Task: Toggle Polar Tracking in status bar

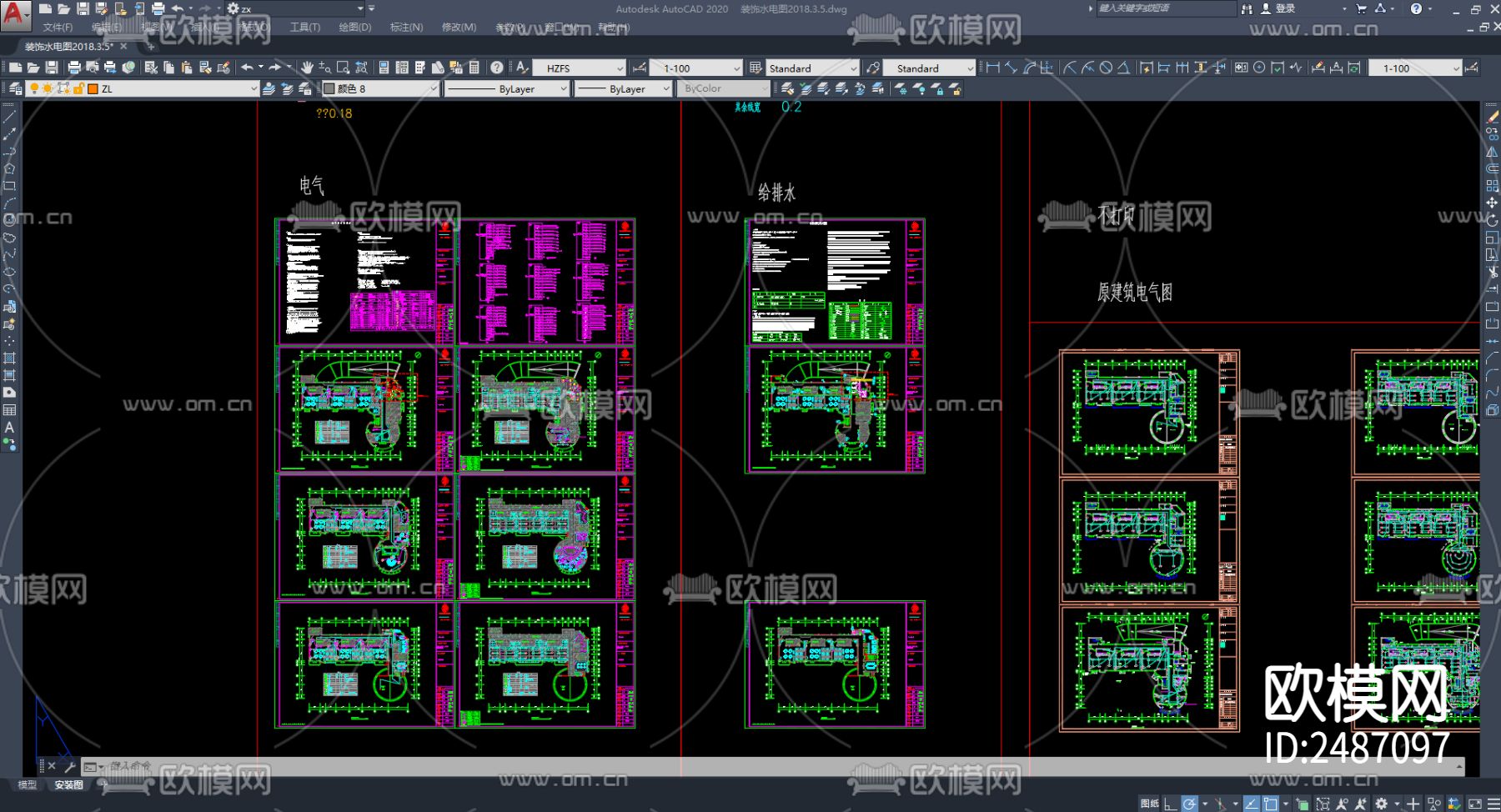Action: click(x=1190, y=804)
